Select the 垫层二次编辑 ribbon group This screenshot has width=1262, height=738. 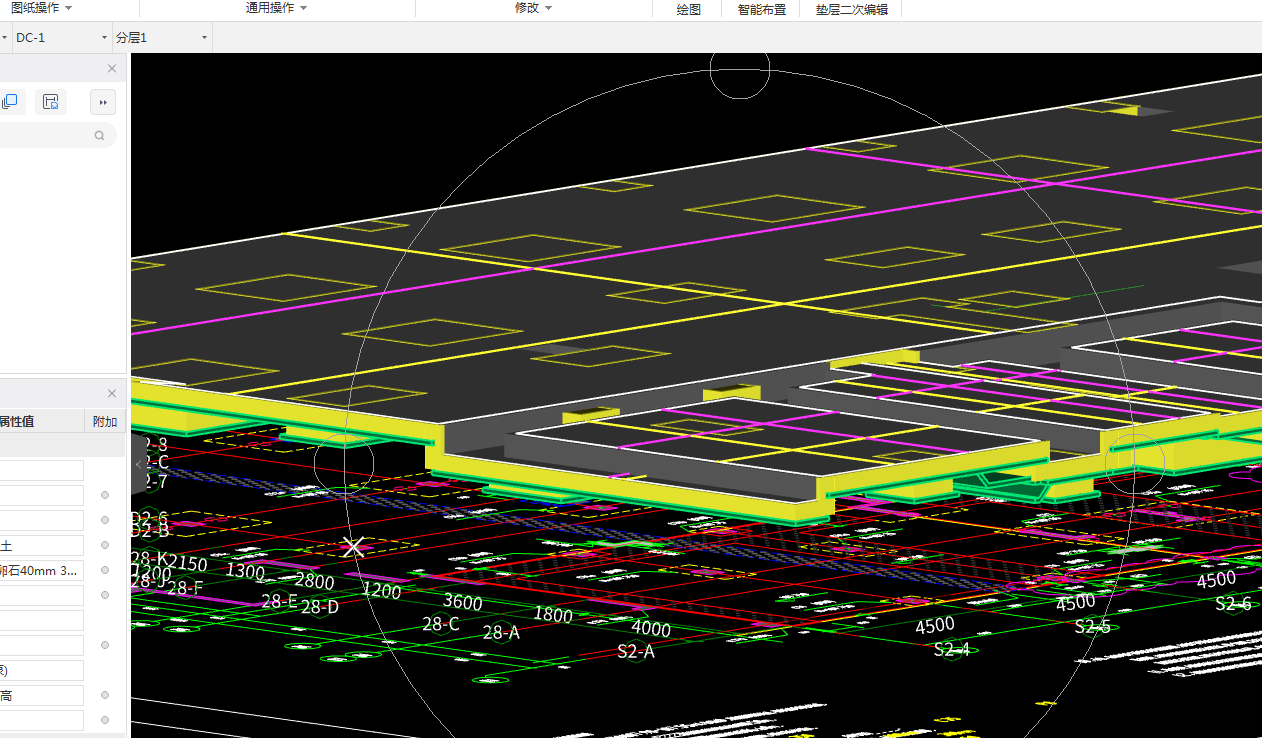point(852,9)
